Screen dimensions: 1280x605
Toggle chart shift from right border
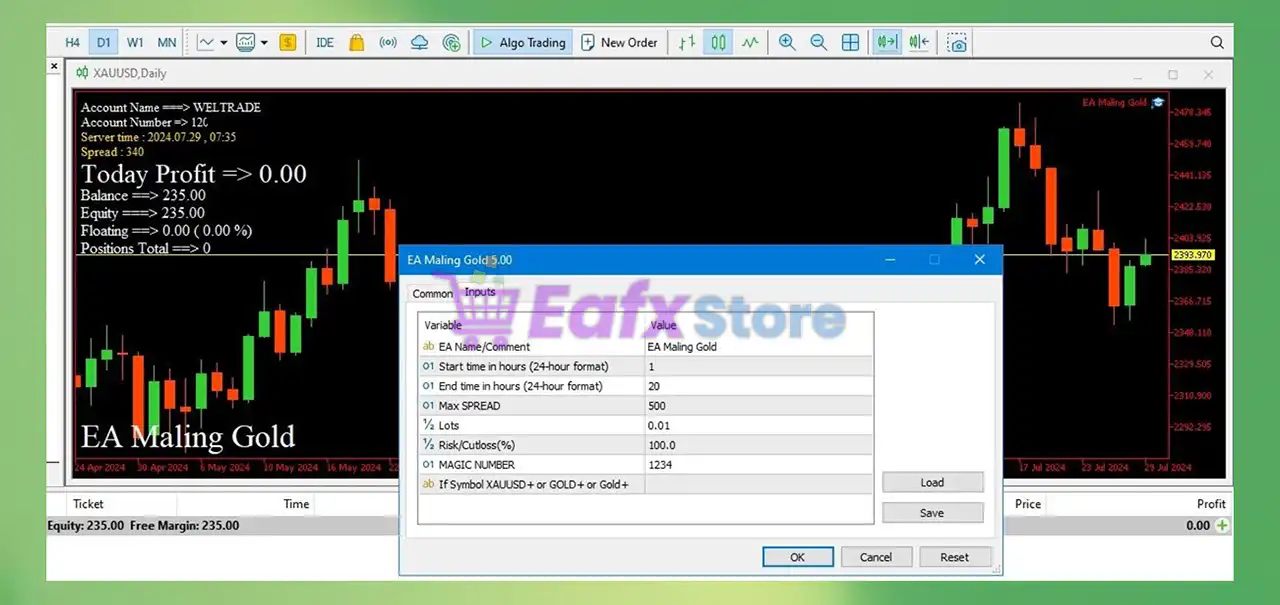(918, 43)
